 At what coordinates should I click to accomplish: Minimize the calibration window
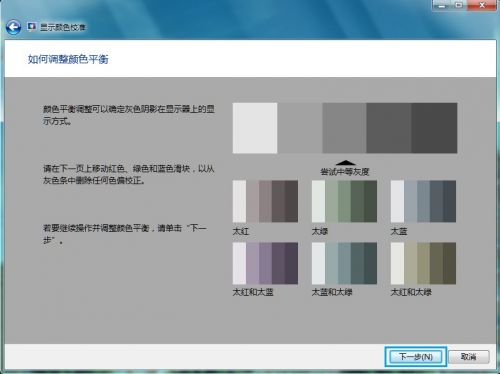coord(442,5)
